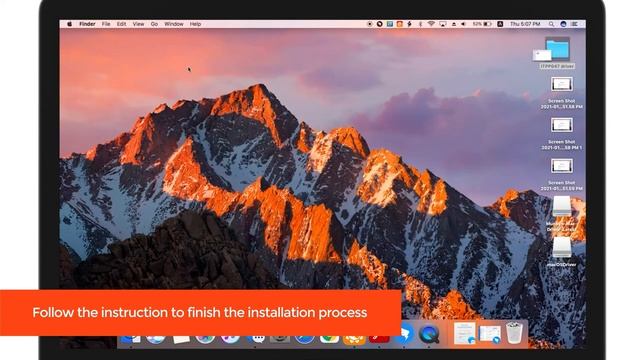Open the input source 'A' menu
This screenshot has height=360, width=640.
[500, 24]
